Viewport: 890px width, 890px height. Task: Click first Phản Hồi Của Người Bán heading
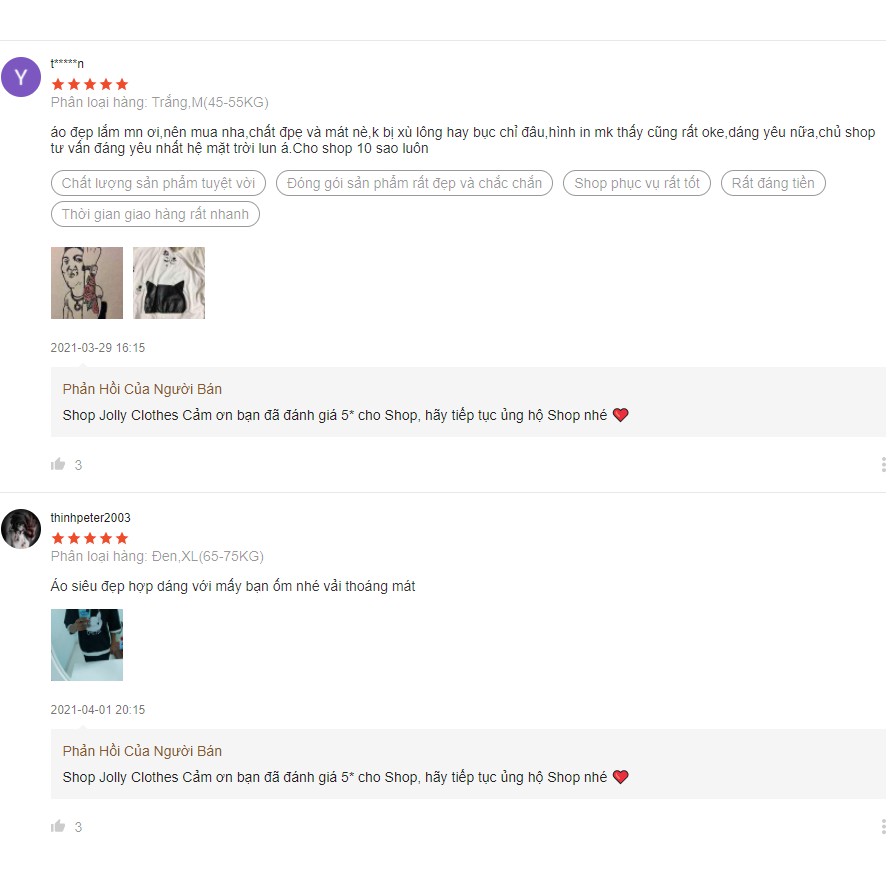[x=142, y=389]
